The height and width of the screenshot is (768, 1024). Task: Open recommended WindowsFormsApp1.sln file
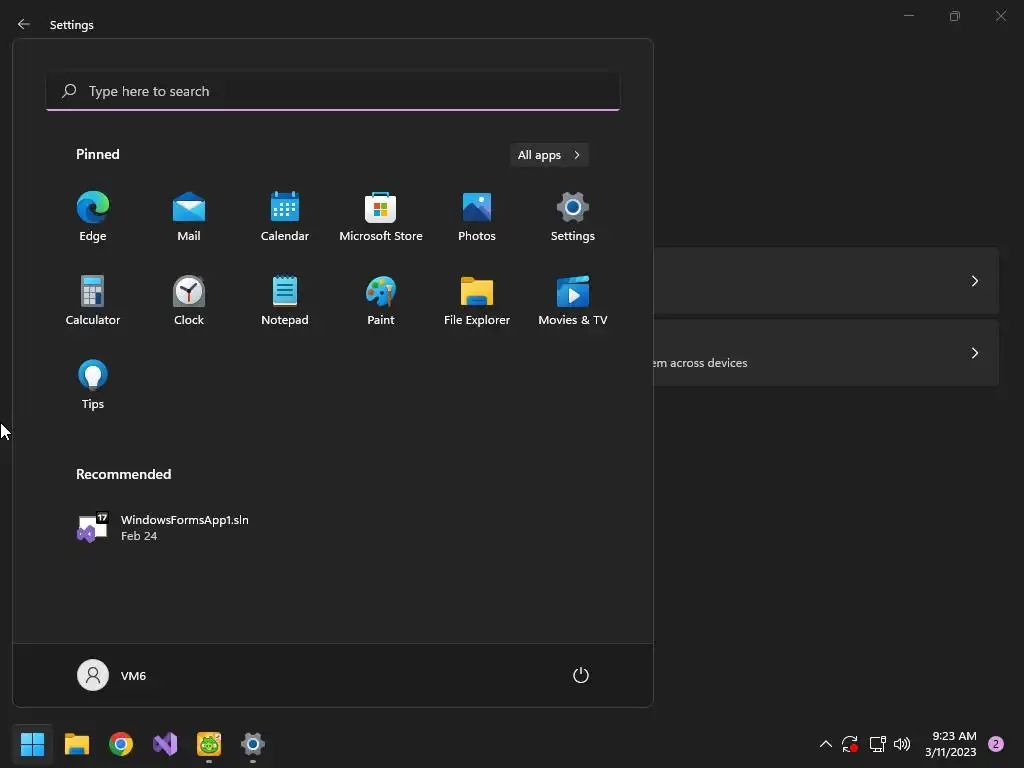click(163, 528)
